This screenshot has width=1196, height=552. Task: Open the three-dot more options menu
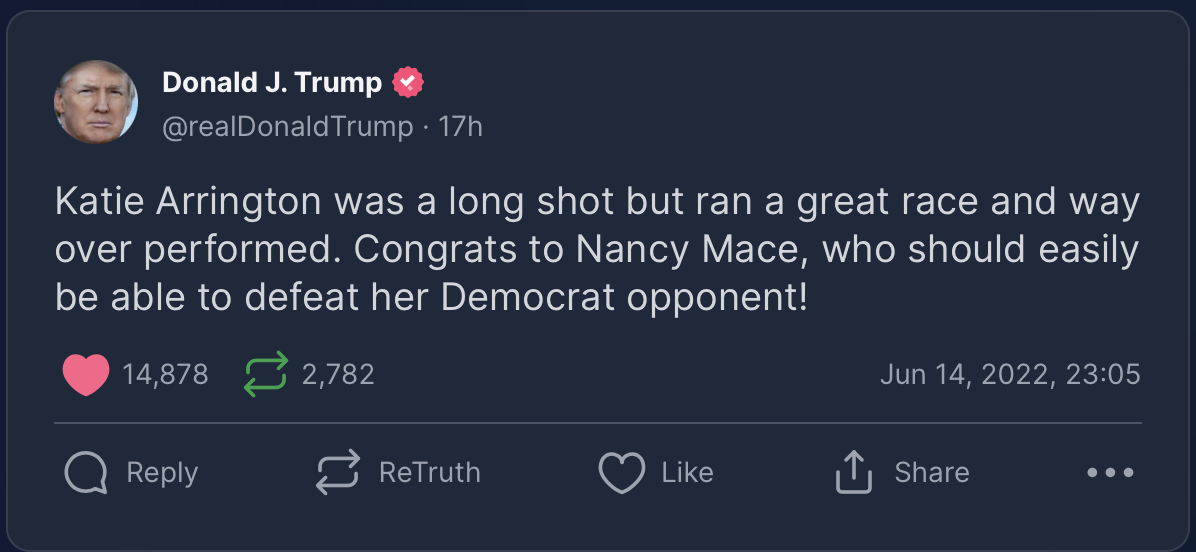click(x=1110, y=473)
